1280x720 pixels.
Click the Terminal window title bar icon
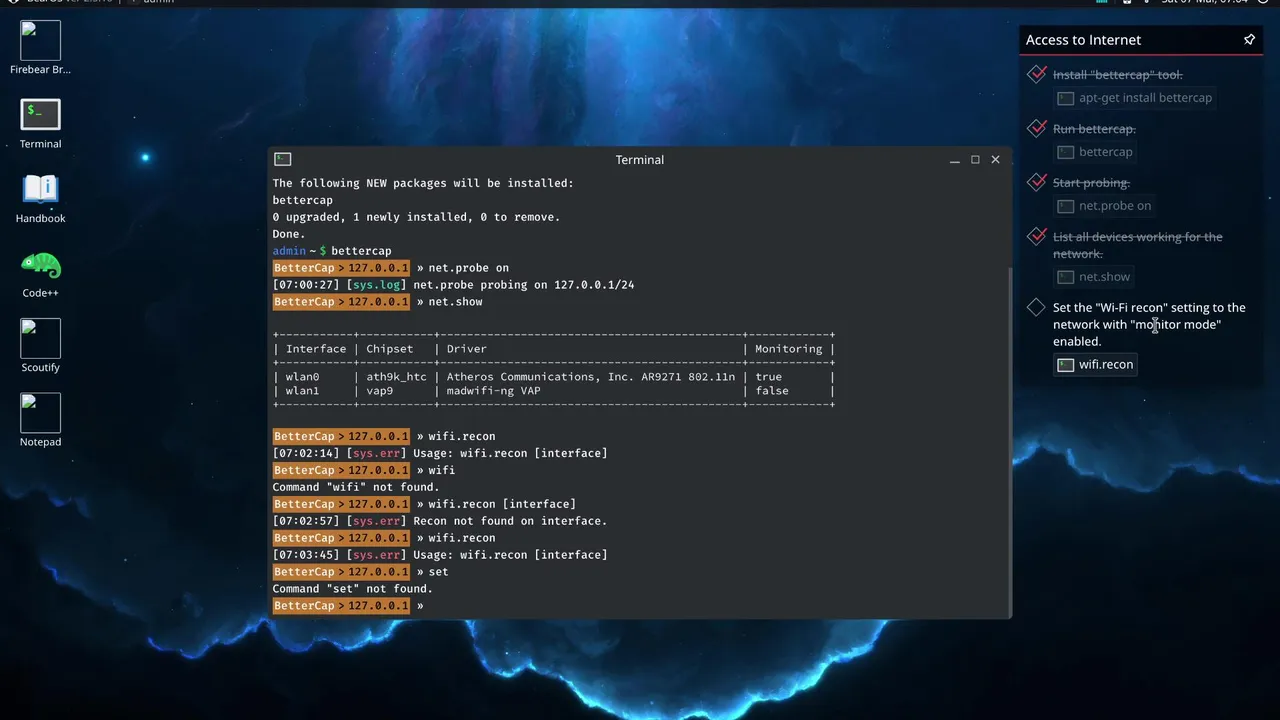tap(283, 159)
